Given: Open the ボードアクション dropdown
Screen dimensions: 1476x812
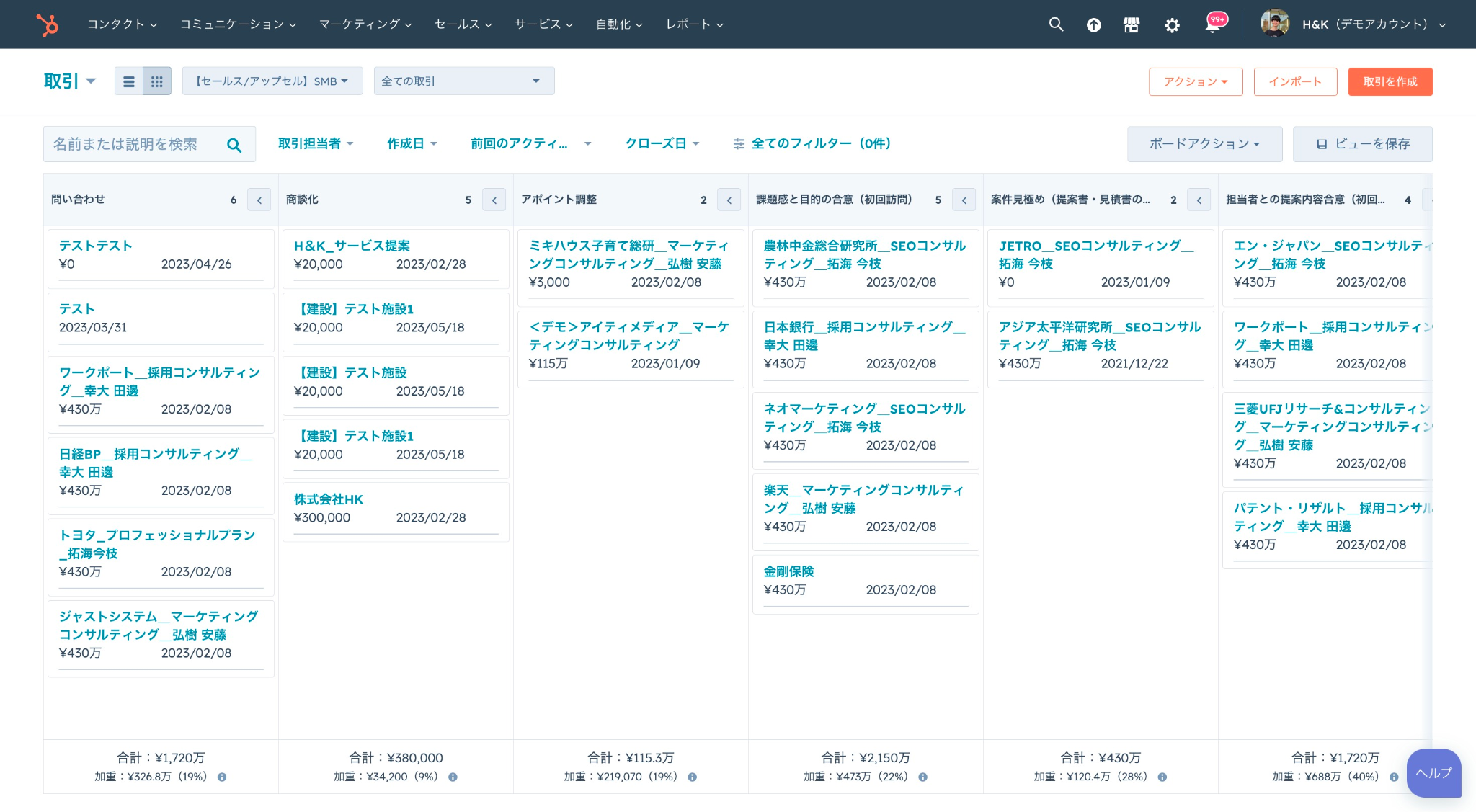Looking at the screenshot, I should (x=1204, y=144).
